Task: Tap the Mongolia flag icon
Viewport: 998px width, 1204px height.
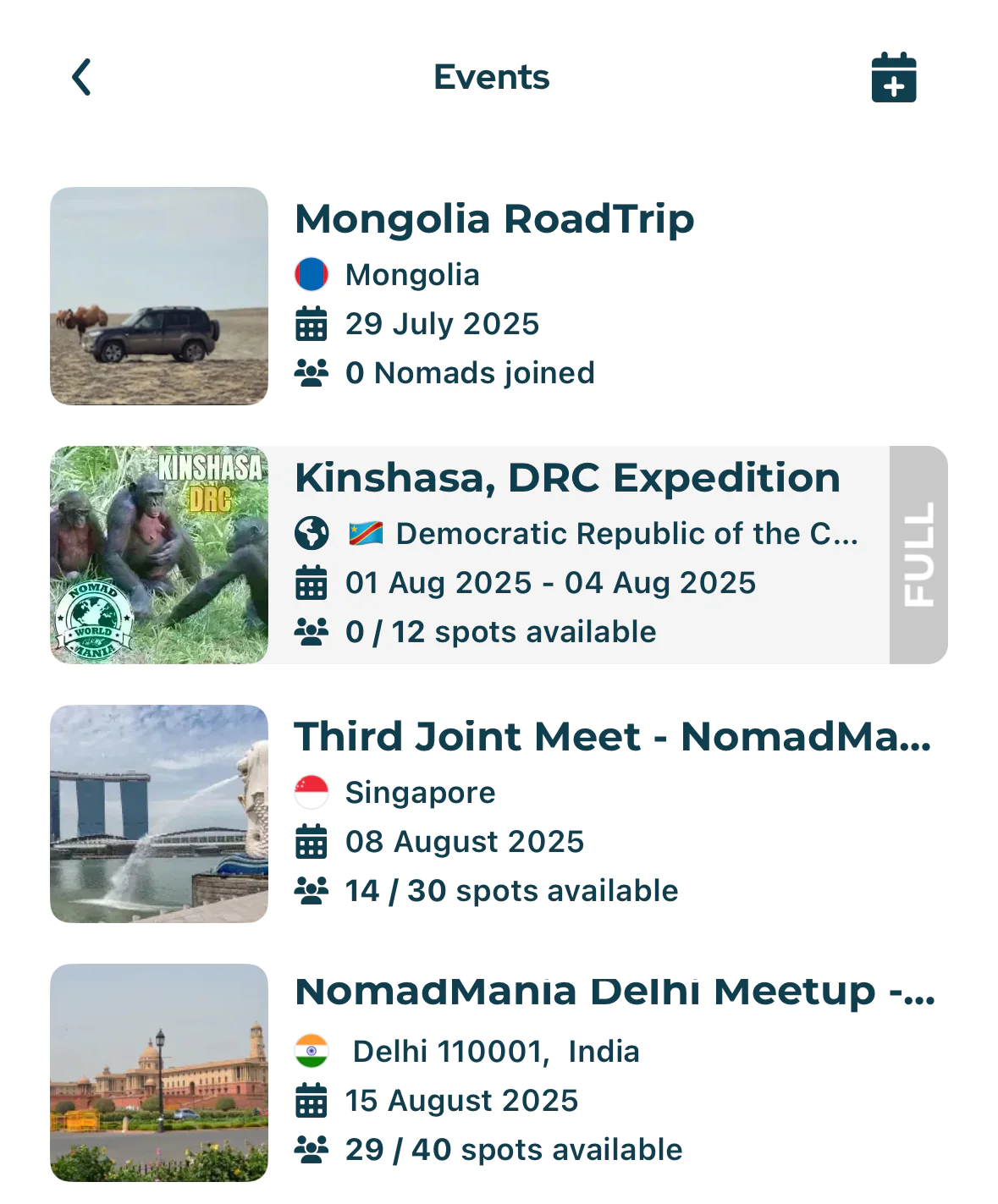Action: pyautogui.click(x=312, y=275)
